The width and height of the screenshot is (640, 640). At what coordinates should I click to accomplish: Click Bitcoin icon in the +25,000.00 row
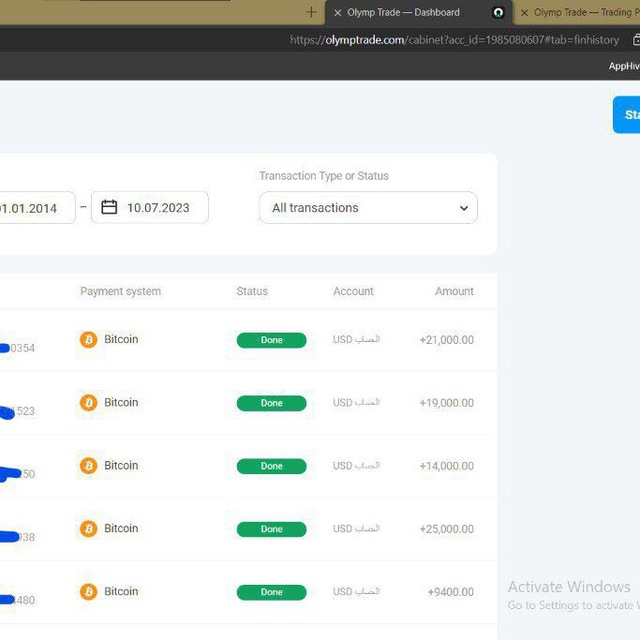pos(89,529)
